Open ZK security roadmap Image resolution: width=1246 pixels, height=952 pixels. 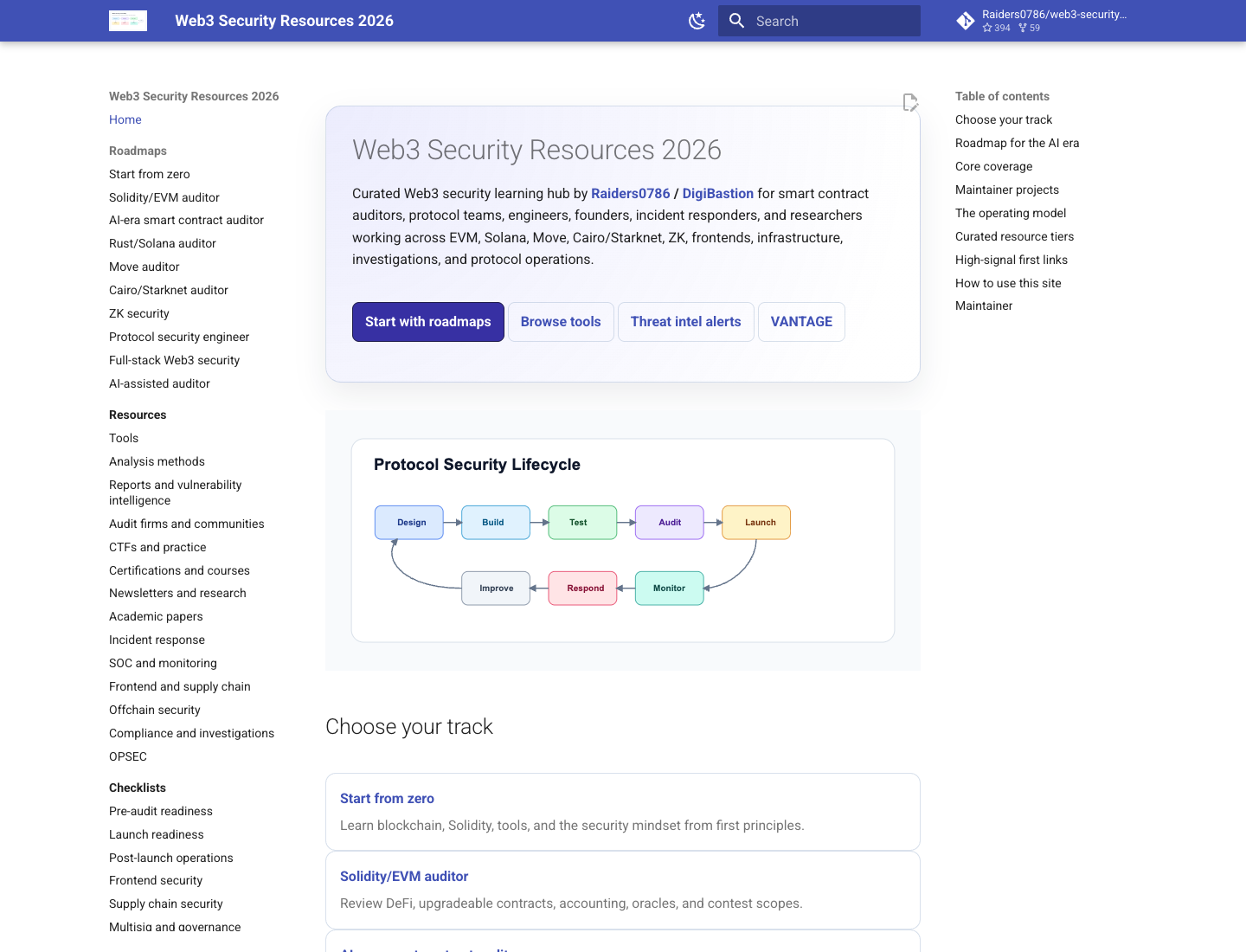tap(139, 313)
